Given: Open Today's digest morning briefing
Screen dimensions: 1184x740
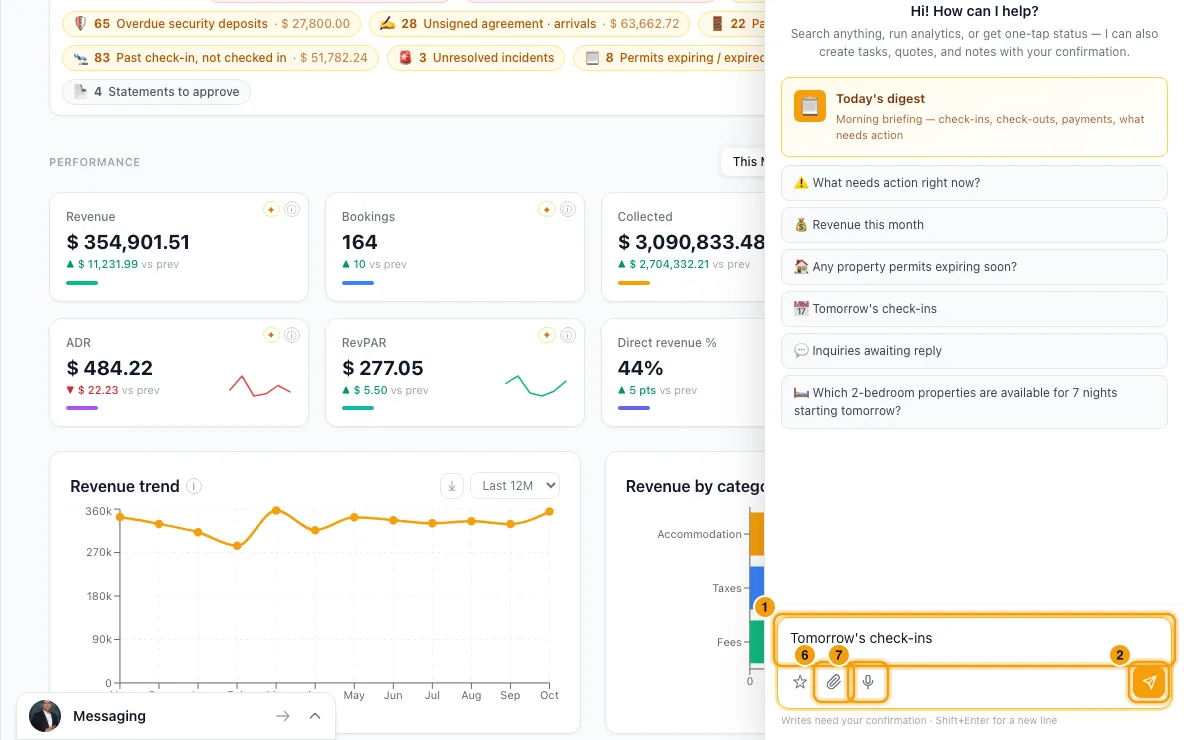Looking at the screenshot, I should point(974,117).
